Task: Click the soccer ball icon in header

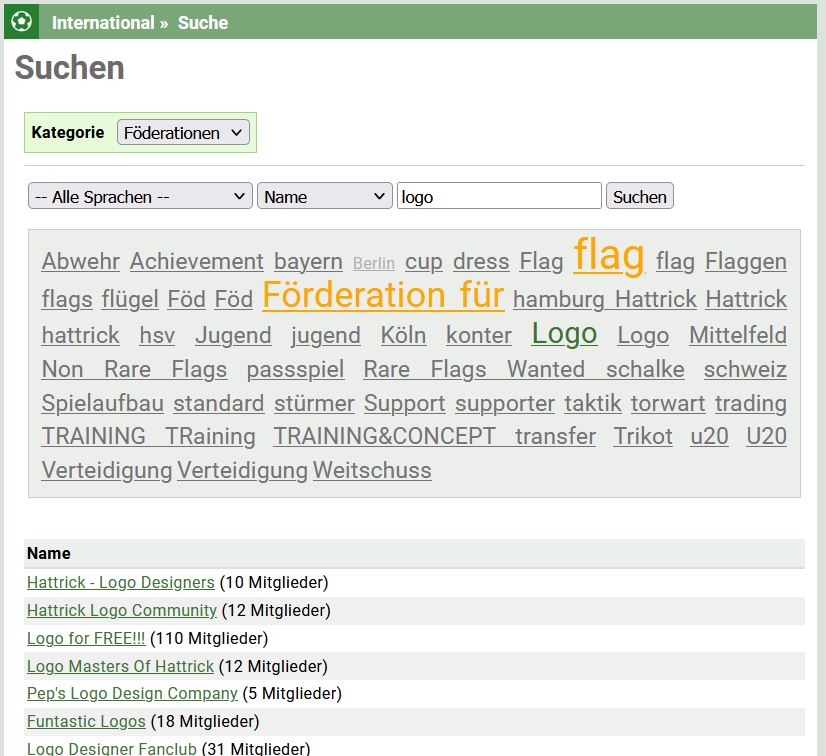Action: (x=22, y=21)
